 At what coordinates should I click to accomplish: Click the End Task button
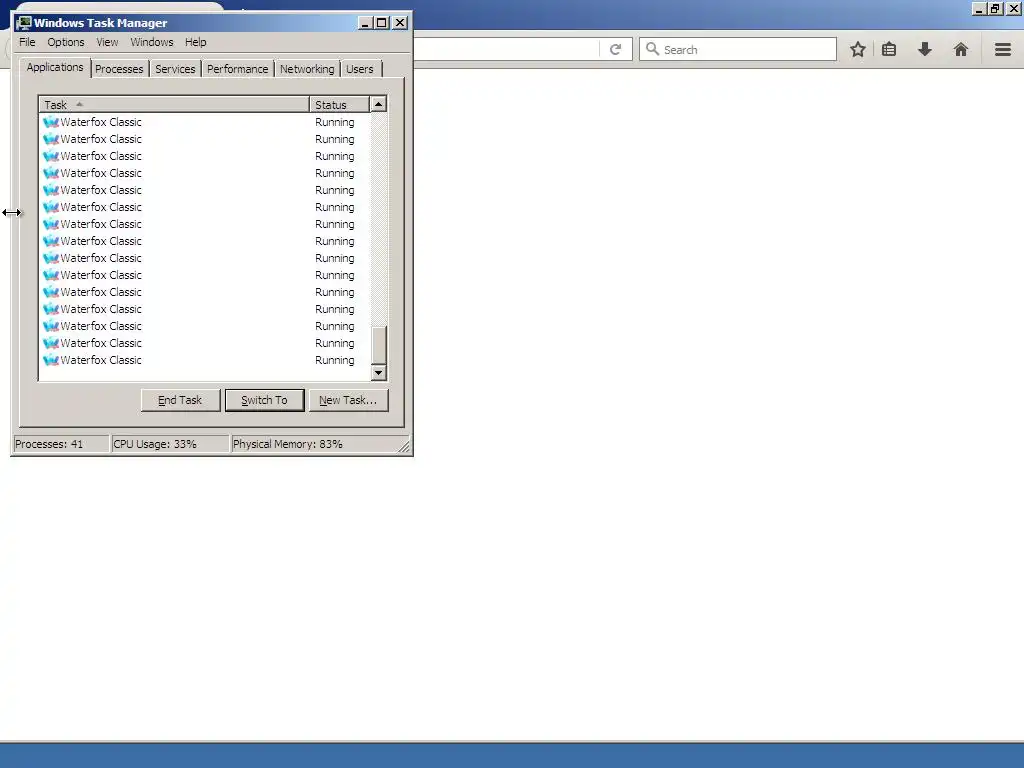click(180, 400)
